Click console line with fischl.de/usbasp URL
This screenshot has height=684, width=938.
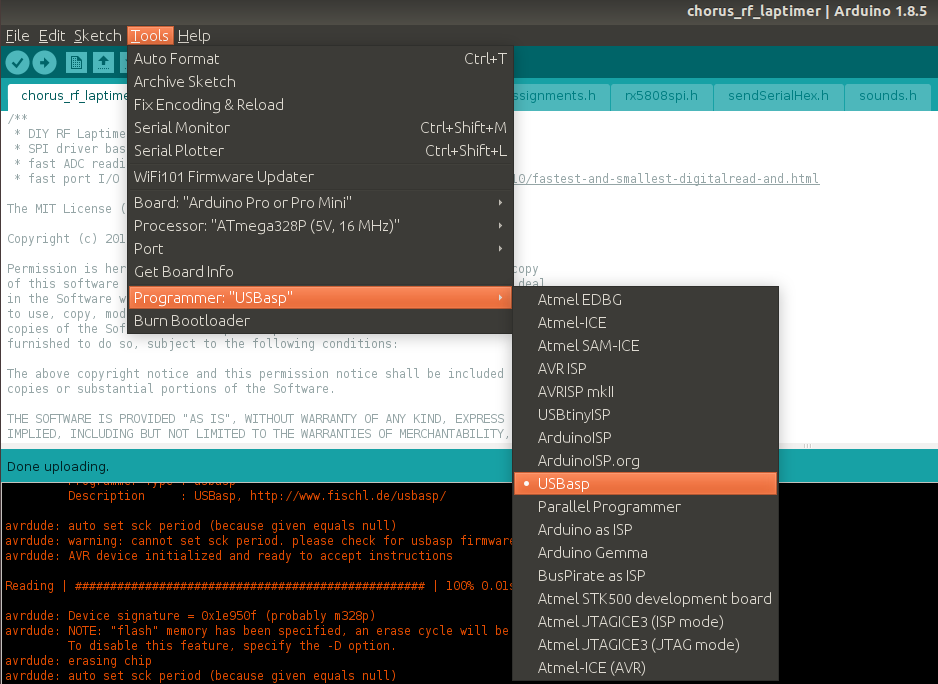(x=257, y=496)
